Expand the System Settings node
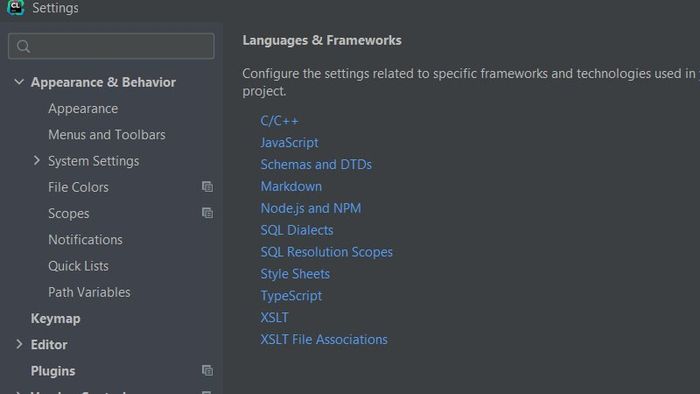 [x=37, y=160]
